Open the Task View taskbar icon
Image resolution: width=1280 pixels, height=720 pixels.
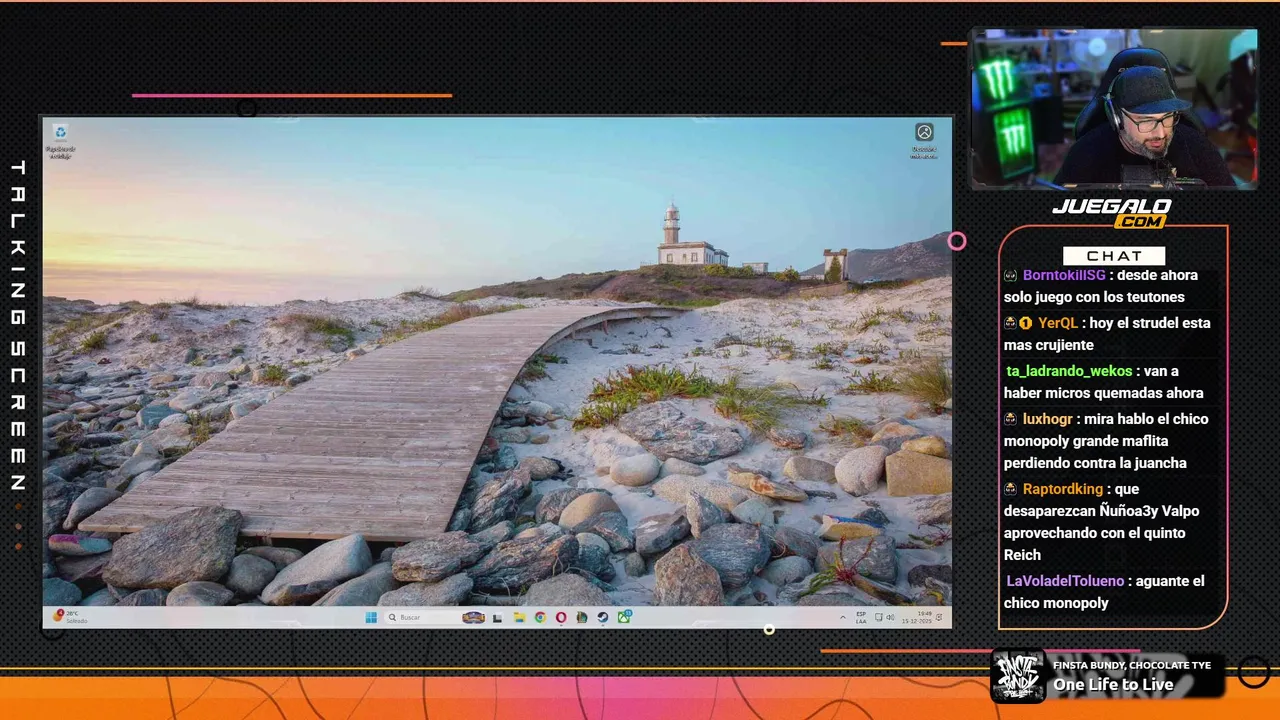coord(497,618)
